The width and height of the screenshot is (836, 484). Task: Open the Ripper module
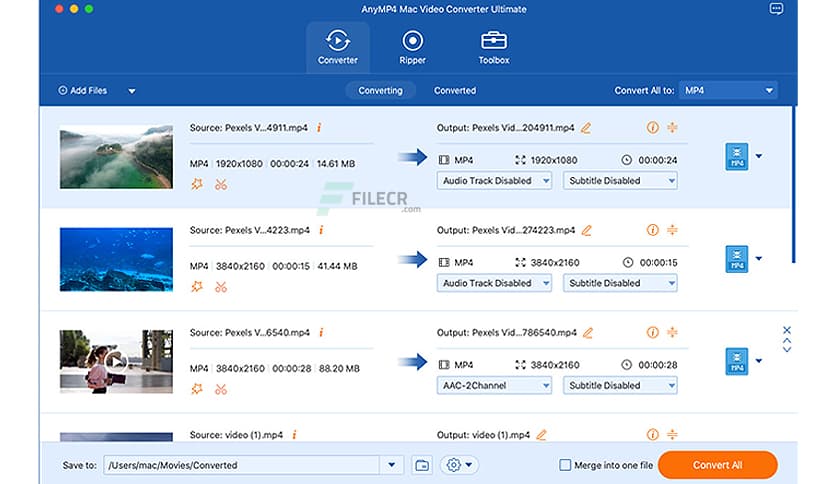pyautogui.click(x=412, y=47)
